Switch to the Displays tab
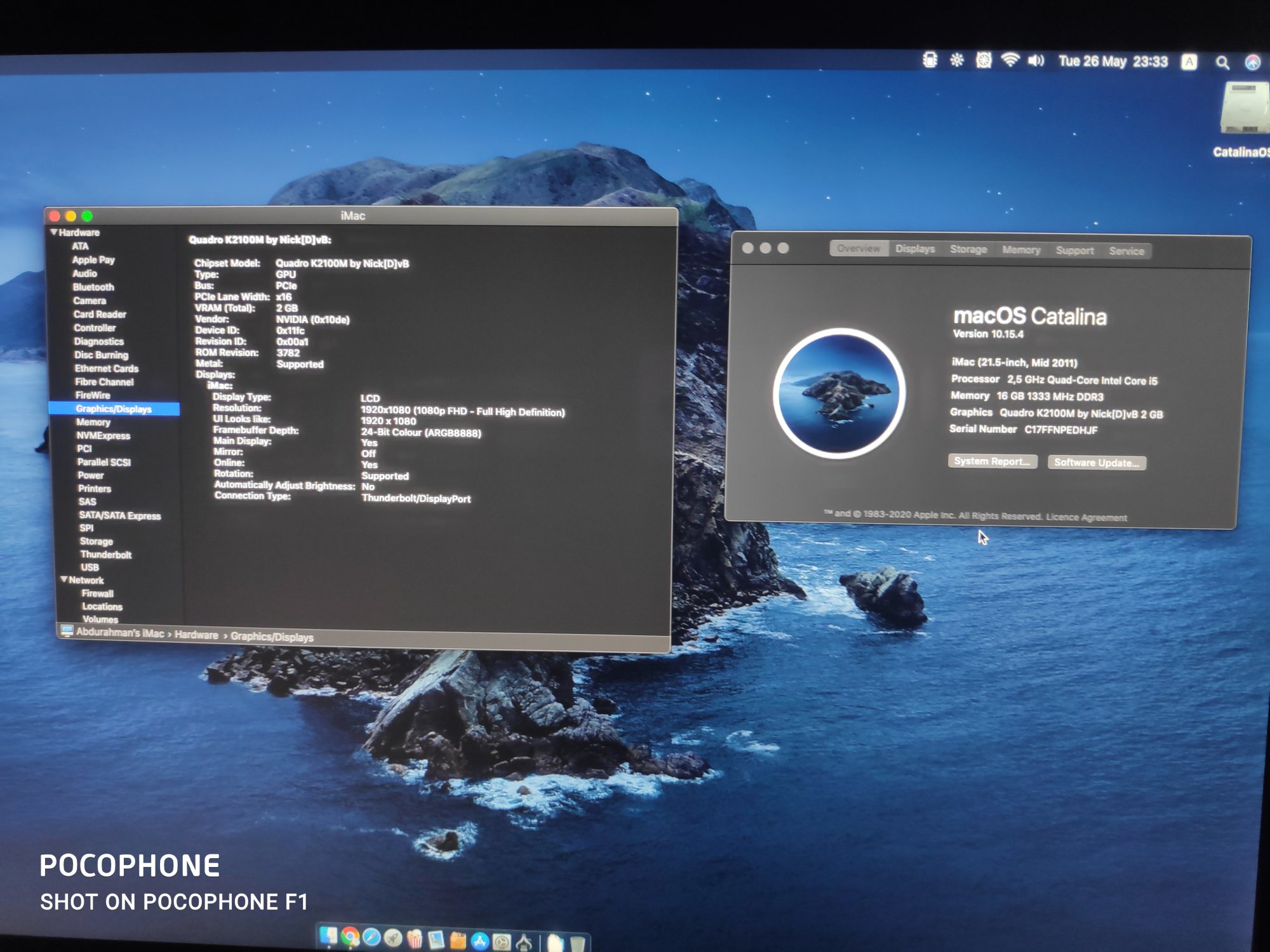Image resolution: width=1270 pixels, height=952 pixels. click(x=915, y=249)
